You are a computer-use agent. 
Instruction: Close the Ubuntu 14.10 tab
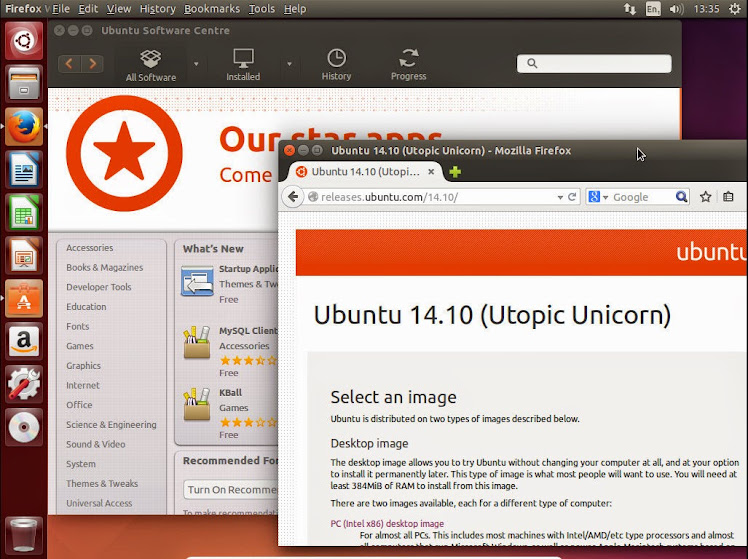click(x=431, y=172)
